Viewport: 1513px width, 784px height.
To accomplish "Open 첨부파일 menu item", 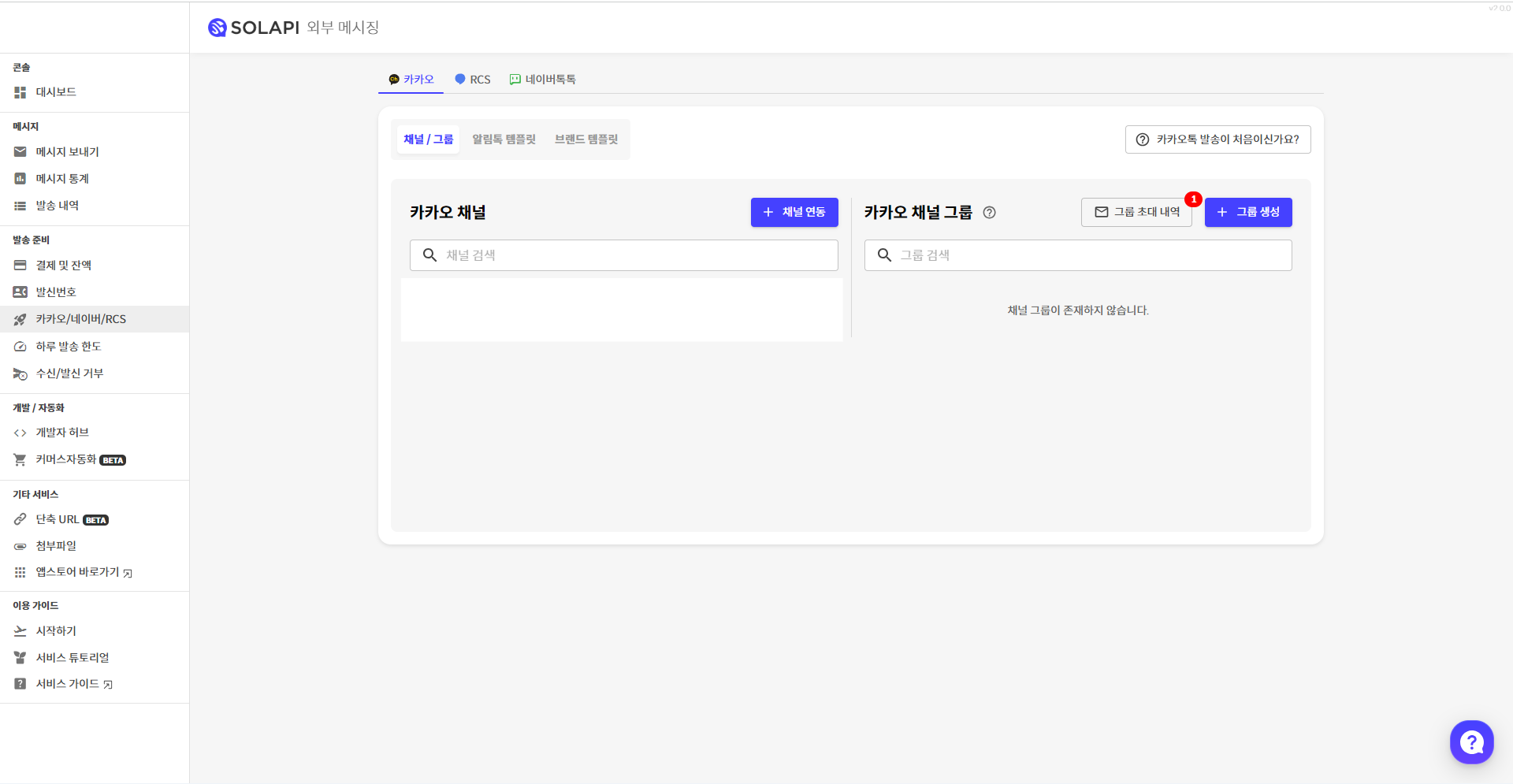I will point(95,546).
